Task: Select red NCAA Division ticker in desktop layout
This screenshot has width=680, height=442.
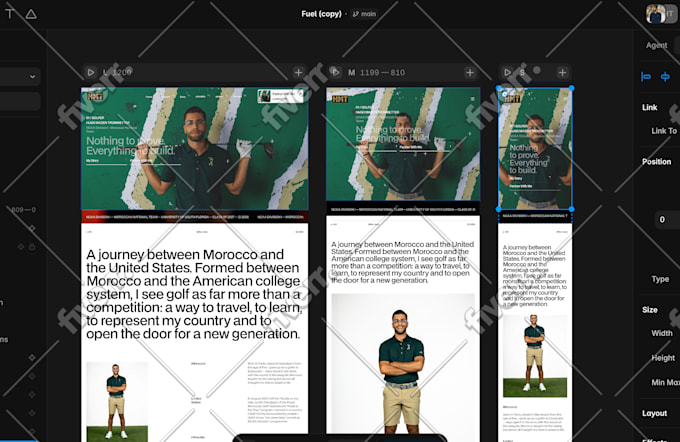Action: coord(195,216)
